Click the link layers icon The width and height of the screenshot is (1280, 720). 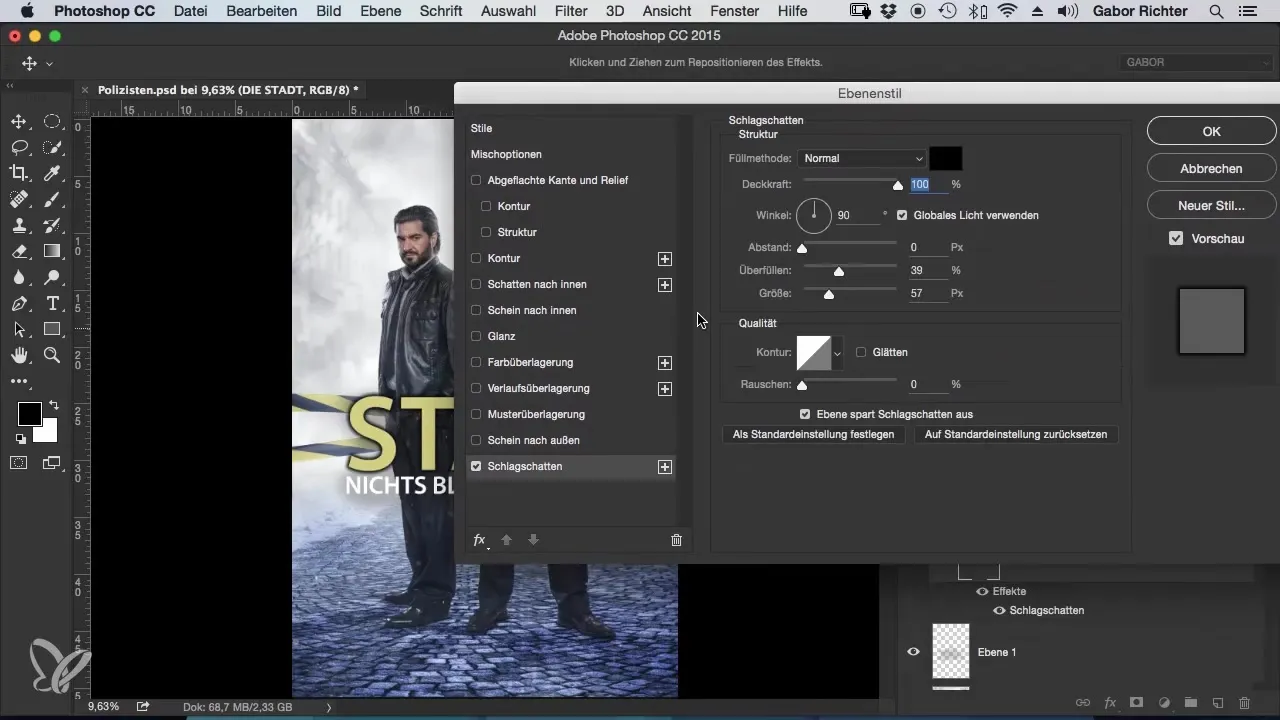tap(1083, 703)
